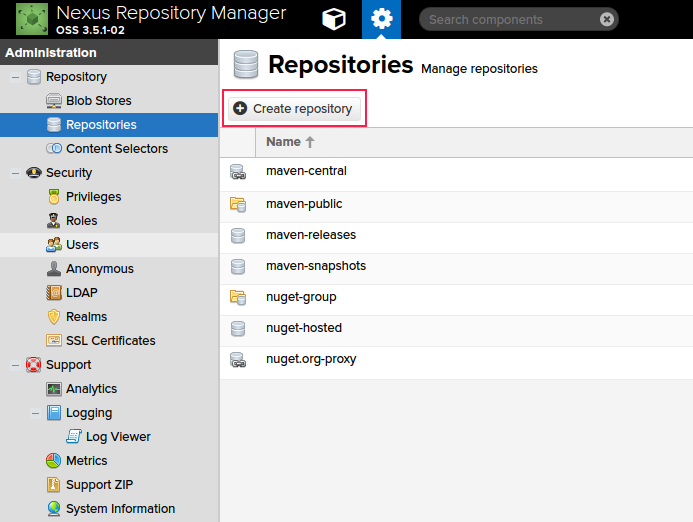This screenshot has width=693, height=522.
Task: Collapse the Repository tree node
Action: pyautogui.click(x=15, y=77)
